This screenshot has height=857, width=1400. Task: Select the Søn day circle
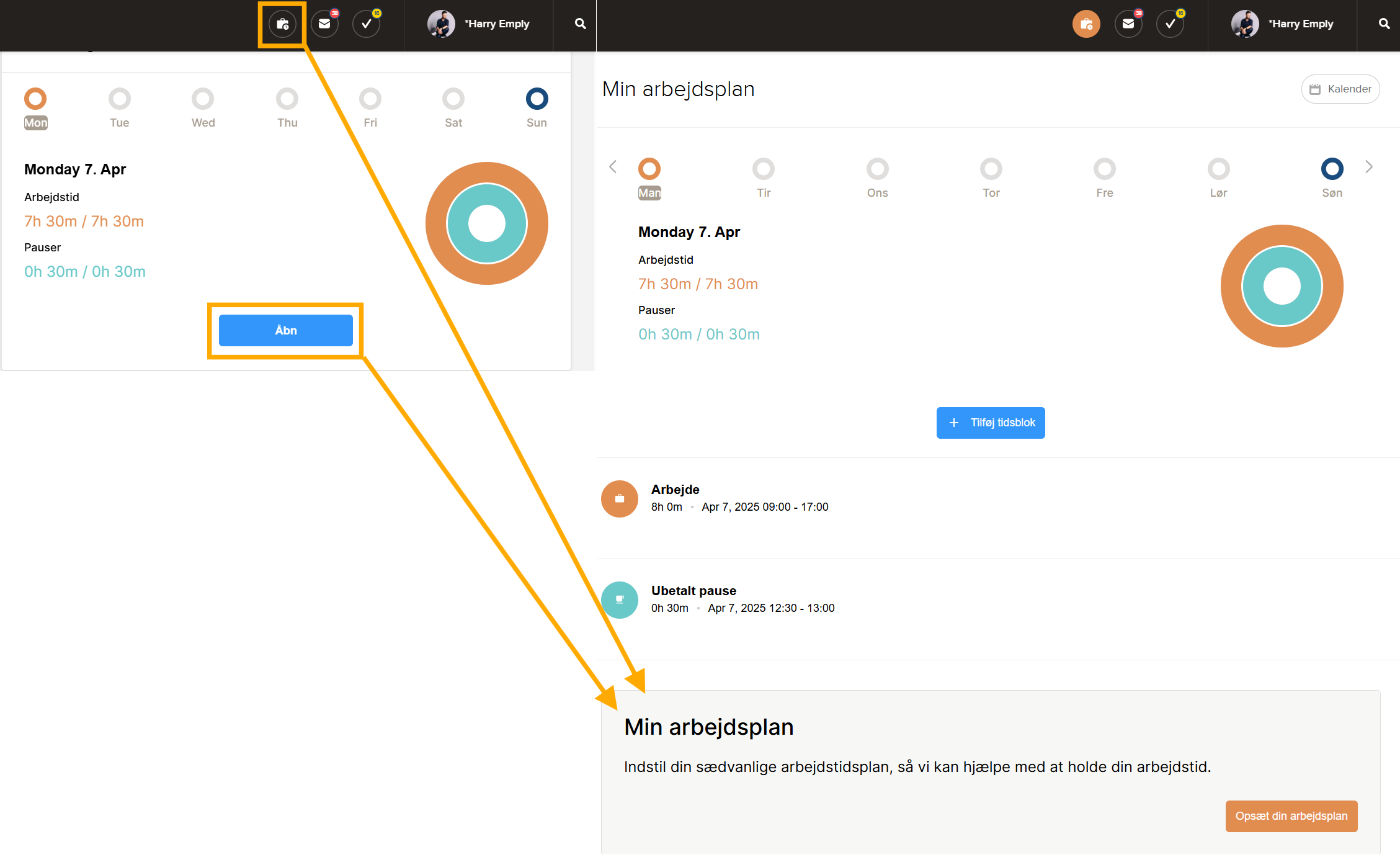[x=1332, y=169]
